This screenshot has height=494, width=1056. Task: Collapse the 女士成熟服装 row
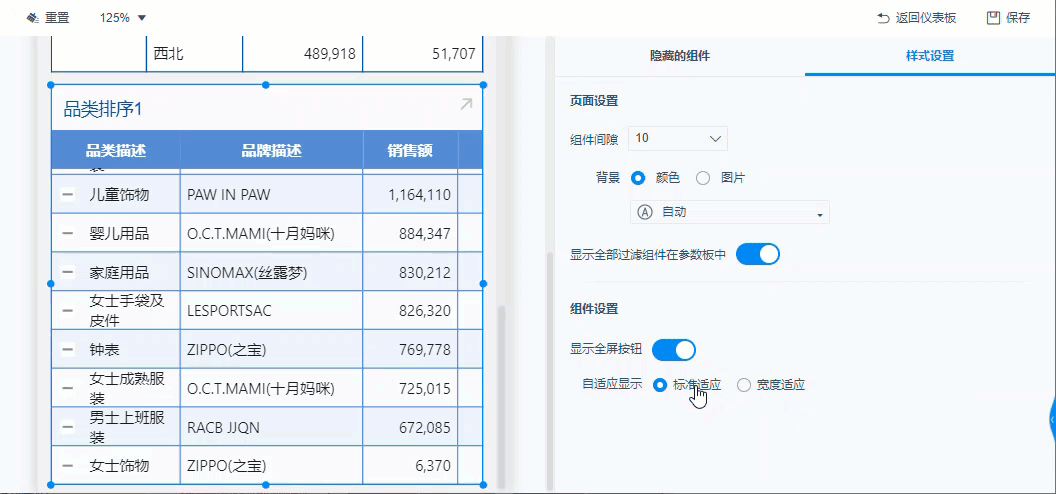click(x=68, y=388)
